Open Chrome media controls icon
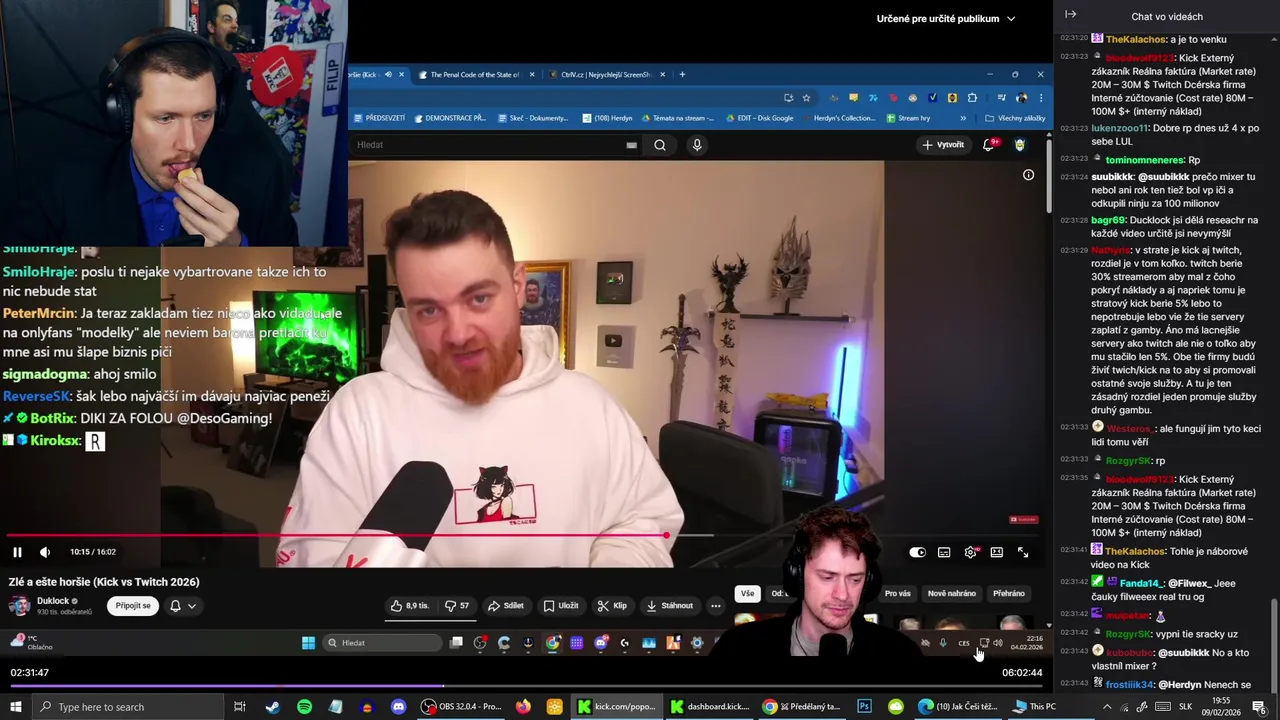 (1001, 98)
